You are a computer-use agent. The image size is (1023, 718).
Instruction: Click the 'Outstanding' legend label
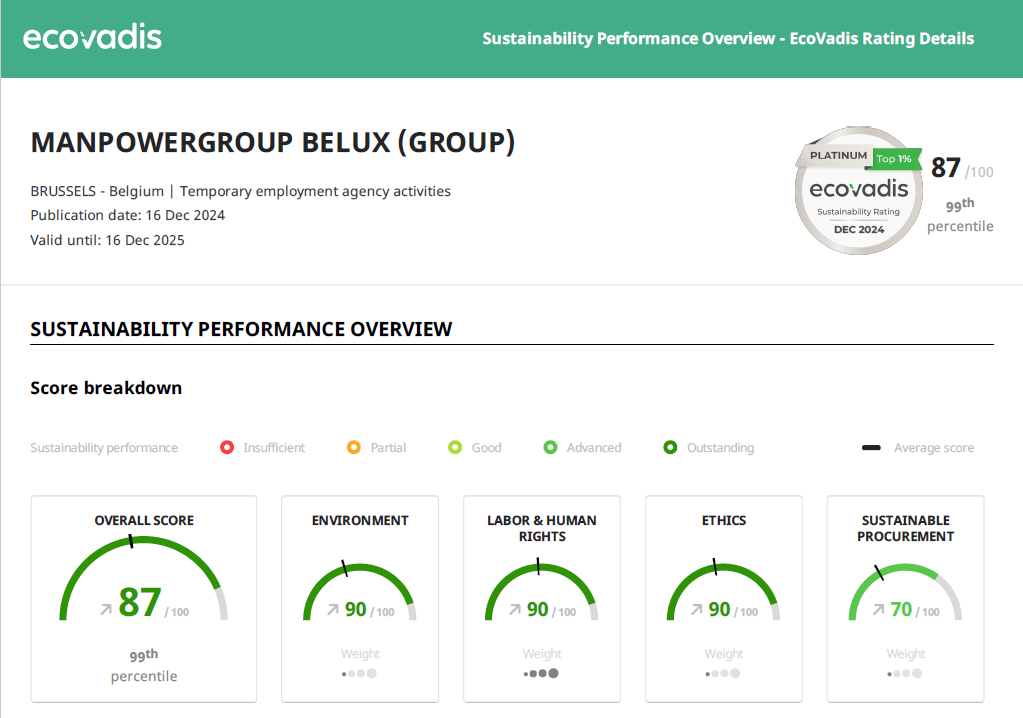coord(720,447)
